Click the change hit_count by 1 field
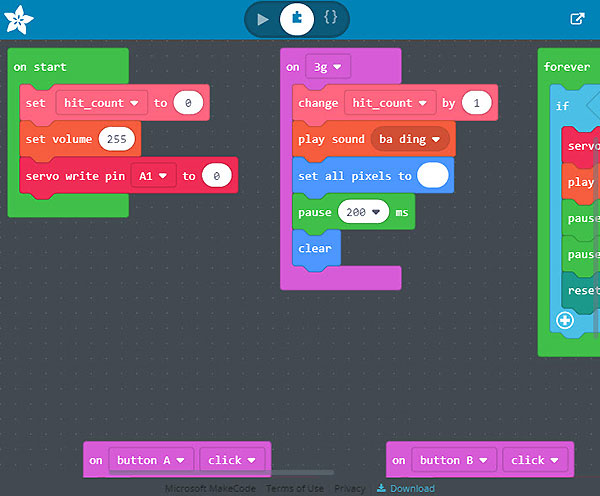The width and height of the screenshot is (600, 496). (474, 103)
